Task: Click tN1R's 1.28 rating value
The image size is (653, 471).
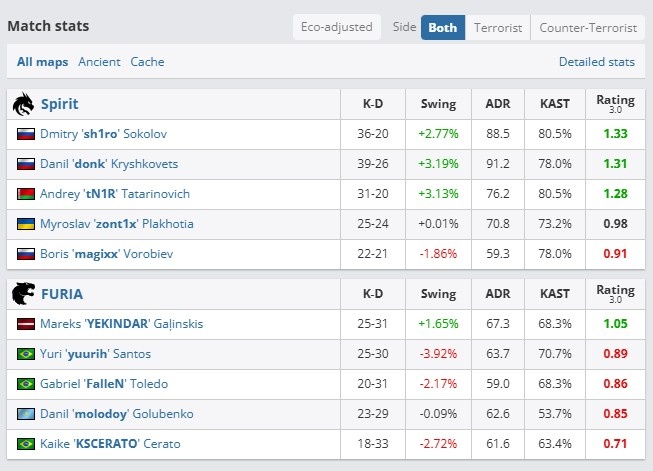Action: (616, 194)
